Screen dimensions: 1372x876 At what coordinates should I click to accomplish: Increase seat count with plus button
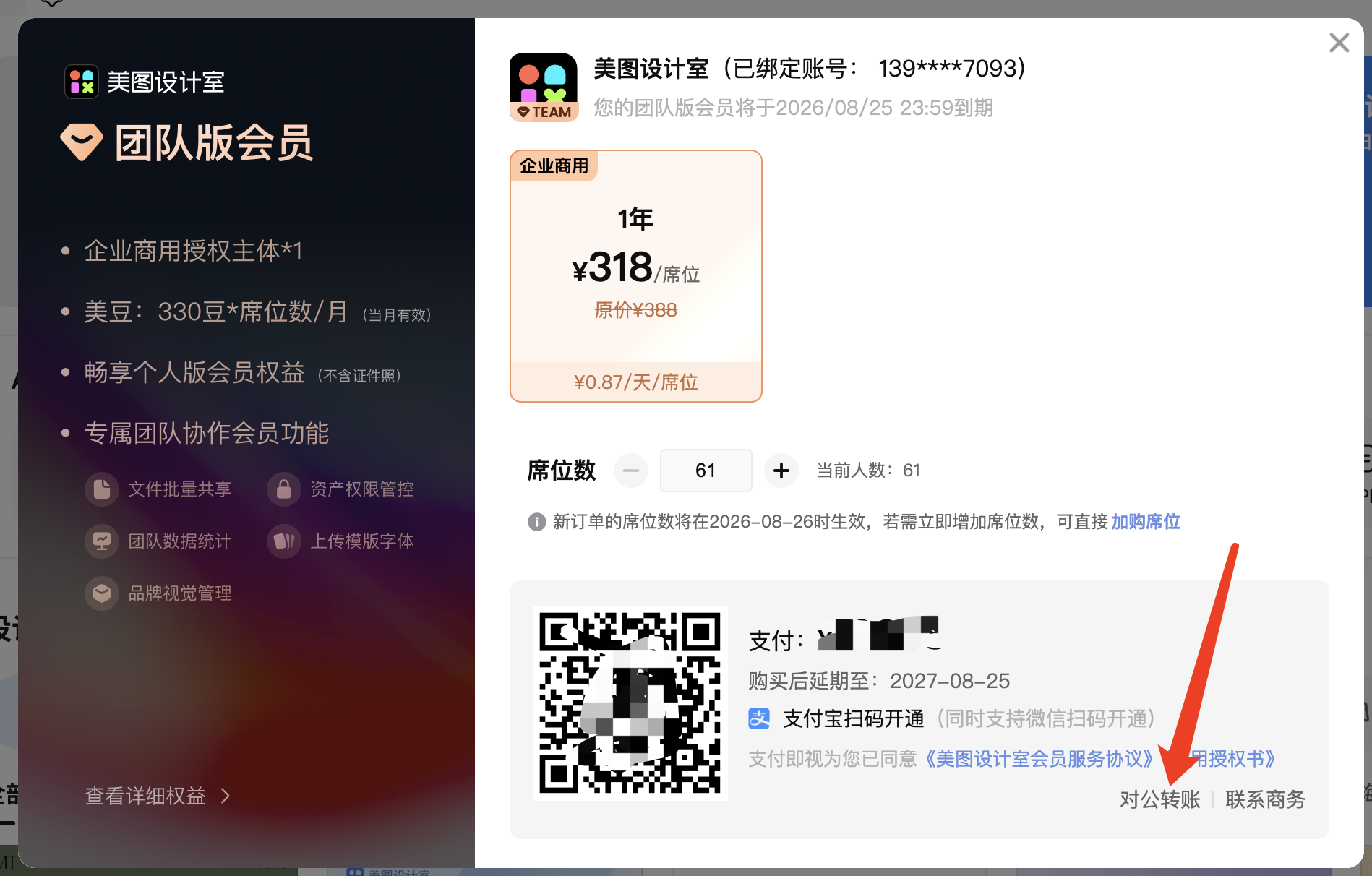click(x=781, y=471)
